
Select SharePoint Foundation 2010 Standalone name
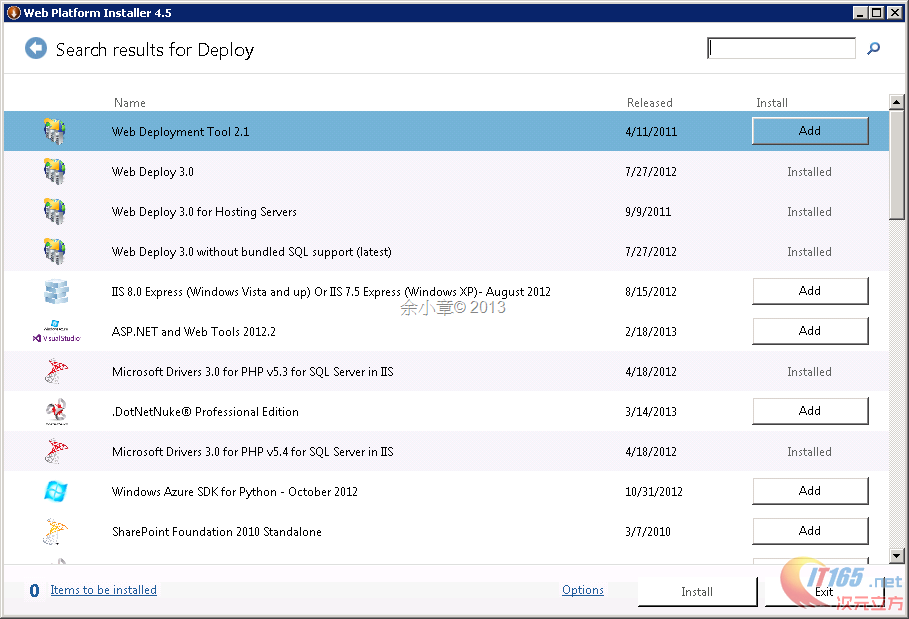pyautogui.click(x=217, y=531)
